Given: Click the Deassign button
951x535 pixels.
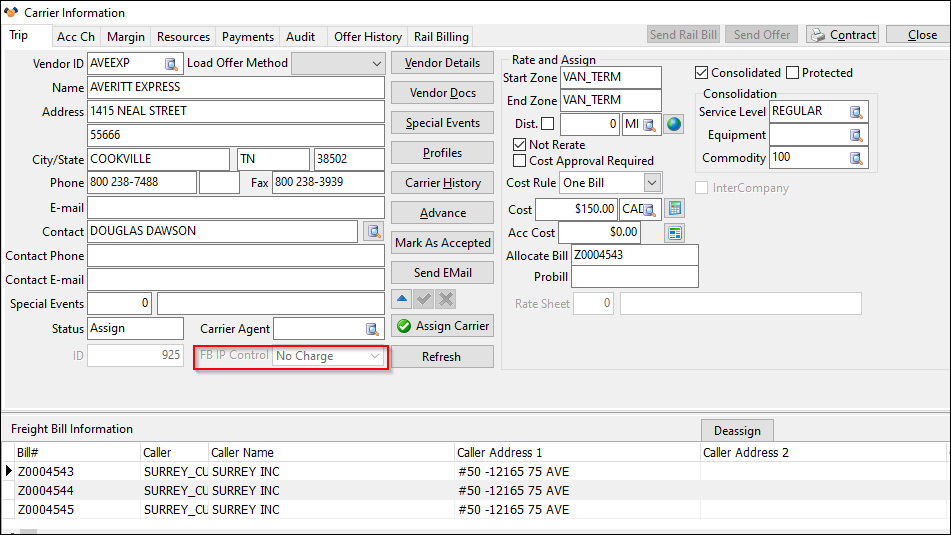Looking at the screenshot, I should (x=737, y=430).
